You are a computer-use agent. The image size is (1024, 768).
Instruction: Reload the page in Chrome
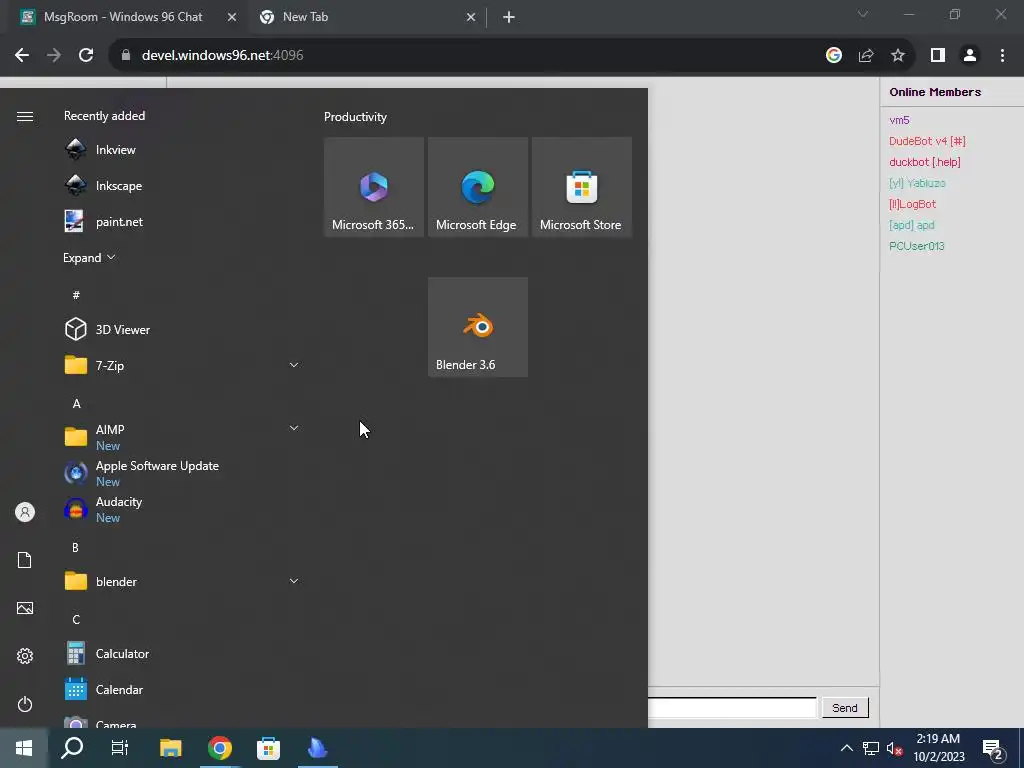tap(86, 55)
